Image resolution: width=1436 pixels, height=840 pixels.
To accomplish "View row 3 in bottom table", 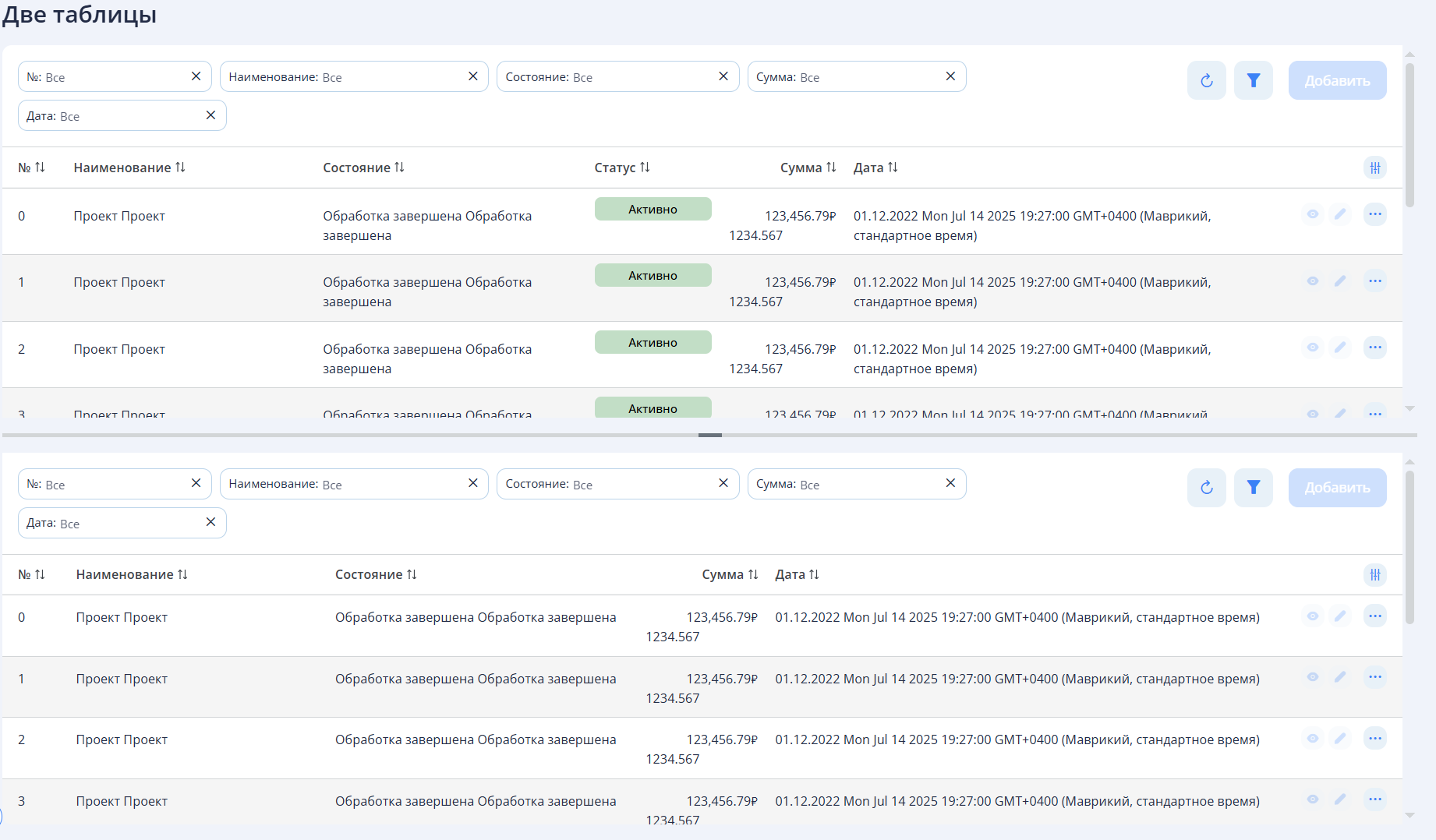I will [x=1313, y=799].
